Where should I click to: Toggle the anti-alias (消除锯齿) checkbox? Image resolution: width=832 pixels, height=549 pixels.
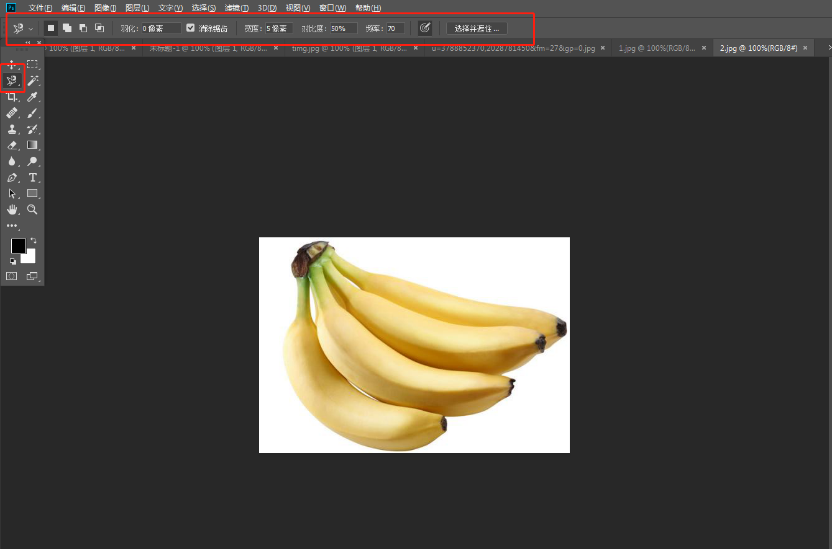click(x=190, y=28)
